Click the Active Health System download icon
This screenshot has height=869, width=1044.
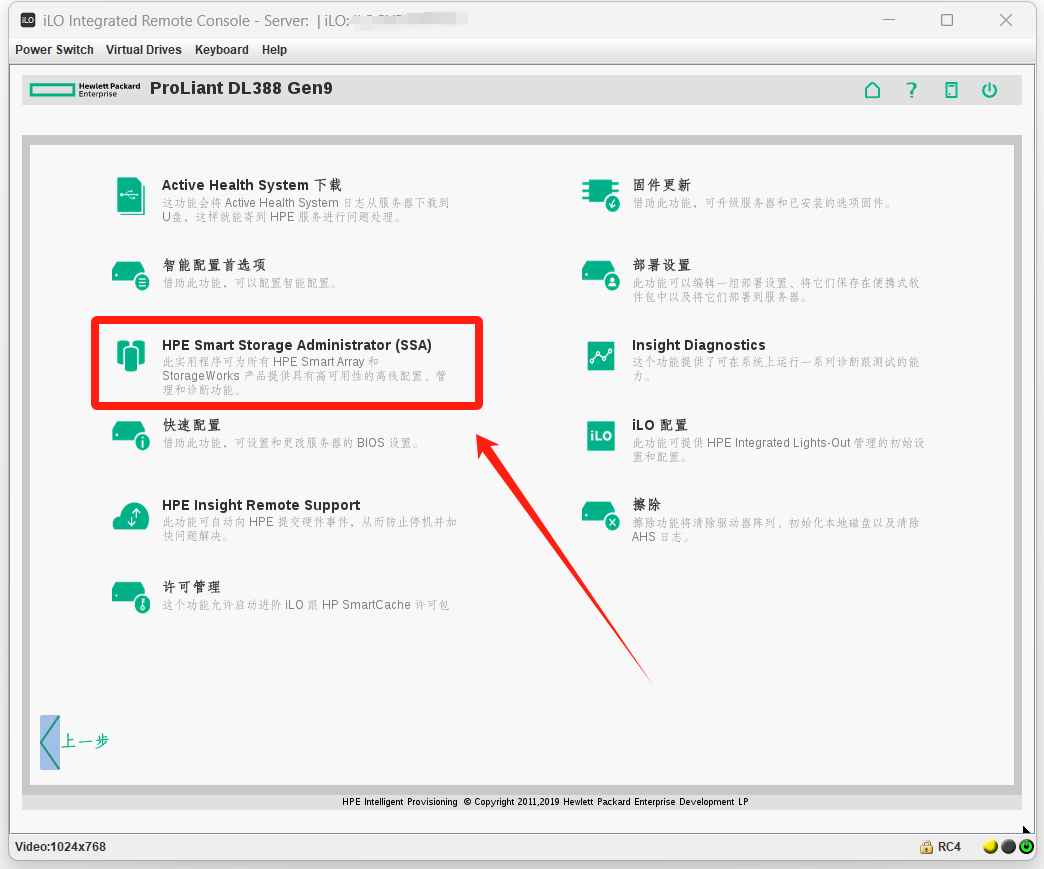(131, 195)
